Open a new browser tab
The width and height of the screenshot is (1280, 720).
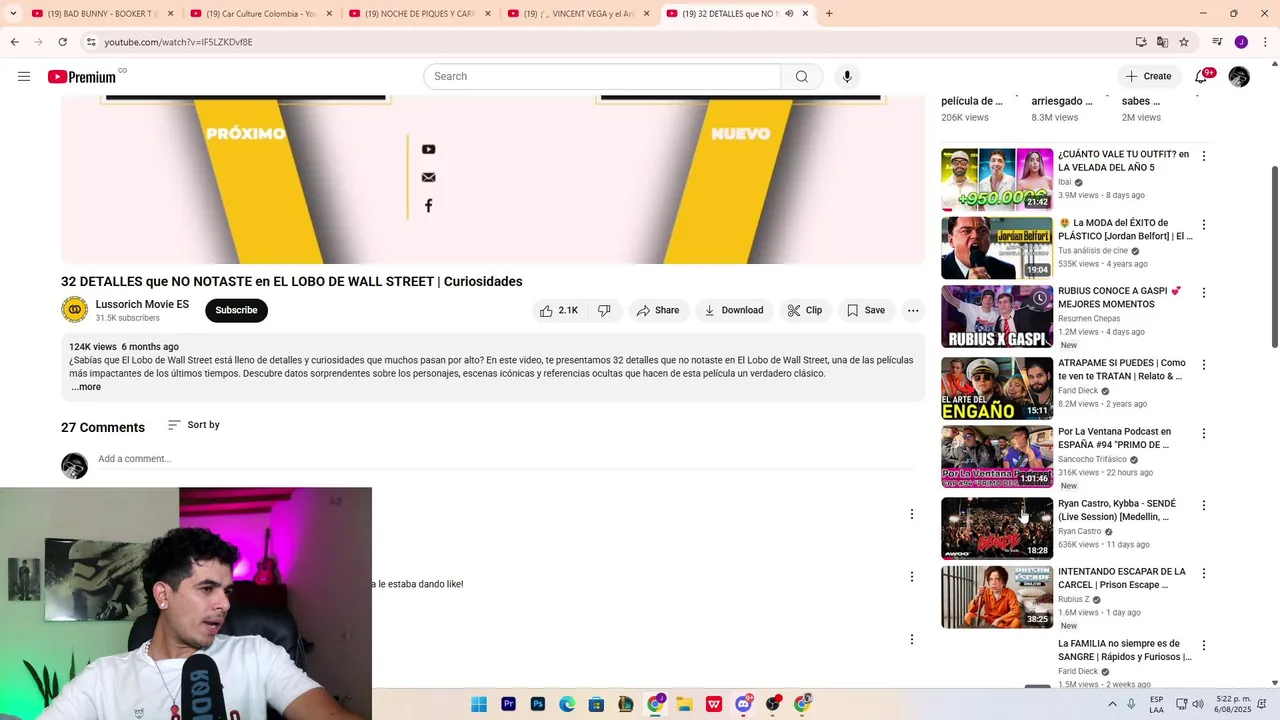[x=829, y=14]
